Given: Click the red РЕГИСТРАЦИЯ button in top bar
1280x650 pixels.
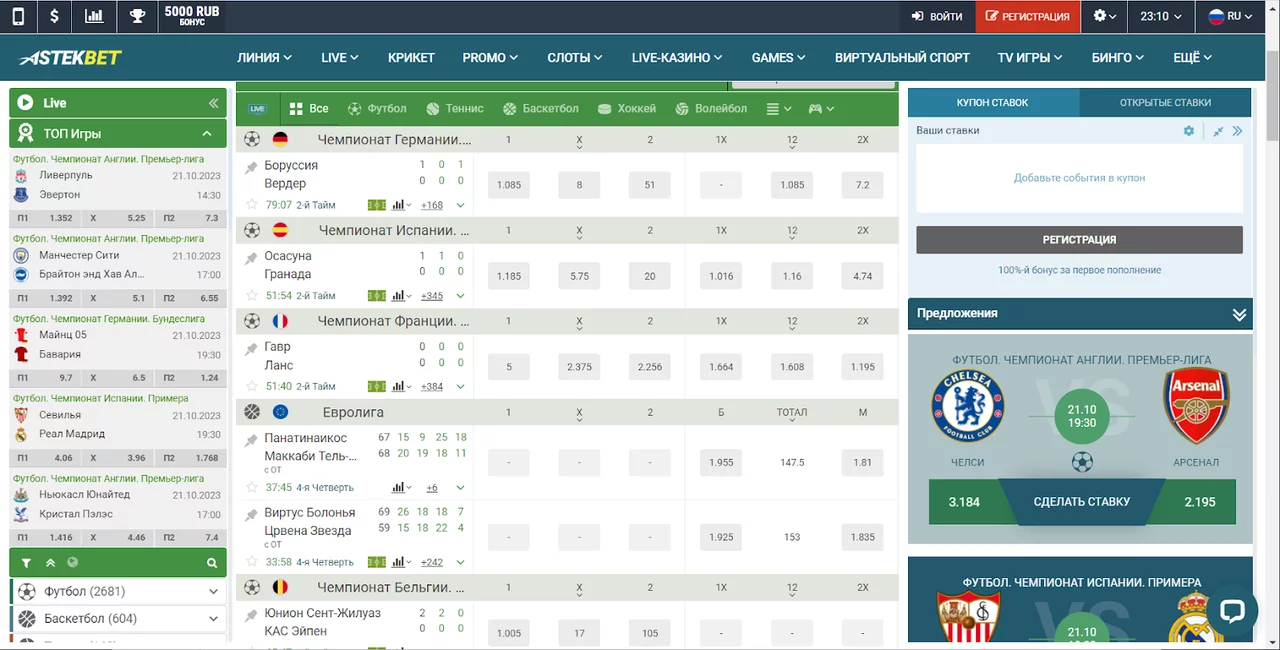Looking at the screenshot, I should 1028,16.
